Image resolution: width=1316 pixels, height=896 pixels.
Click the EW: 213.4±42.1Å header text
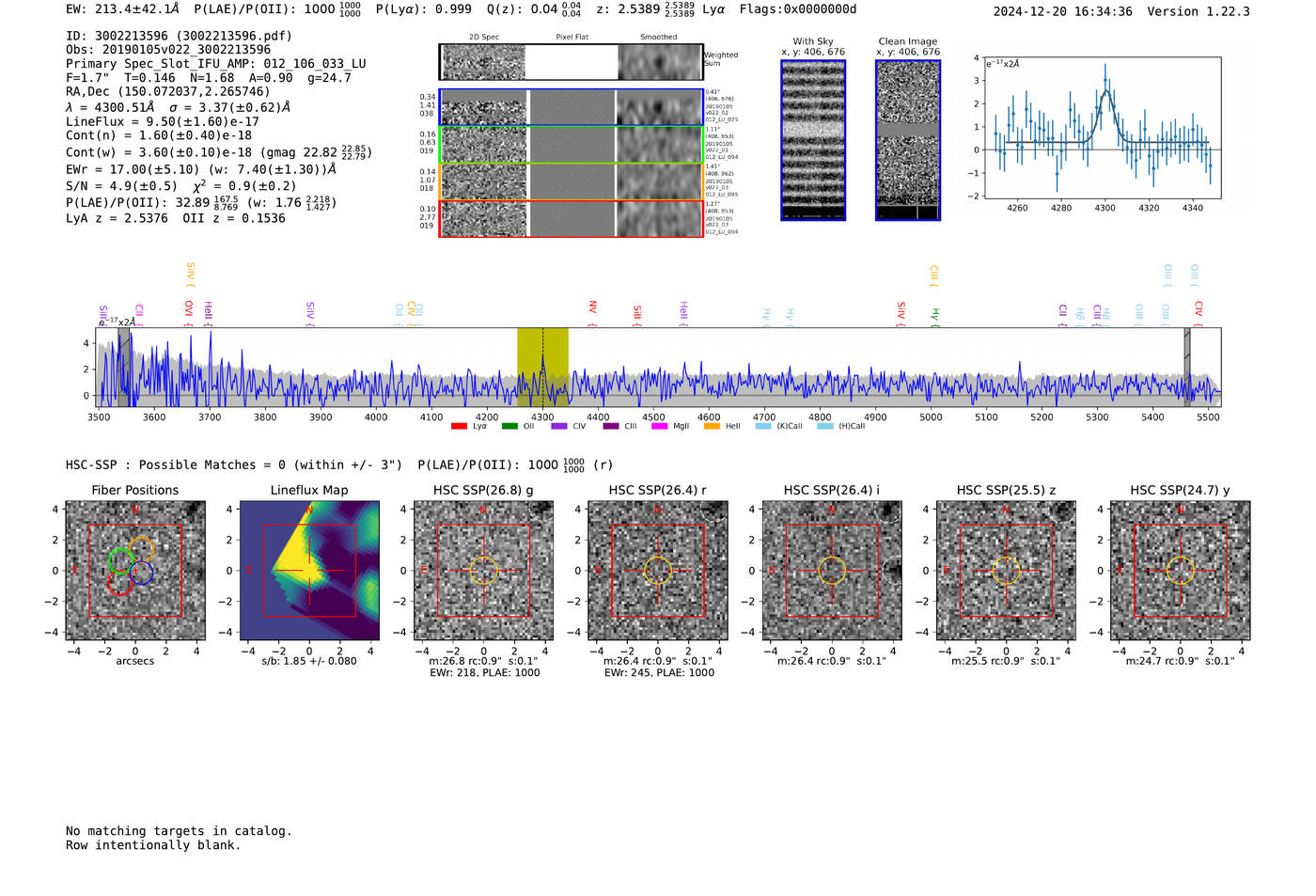122,9
